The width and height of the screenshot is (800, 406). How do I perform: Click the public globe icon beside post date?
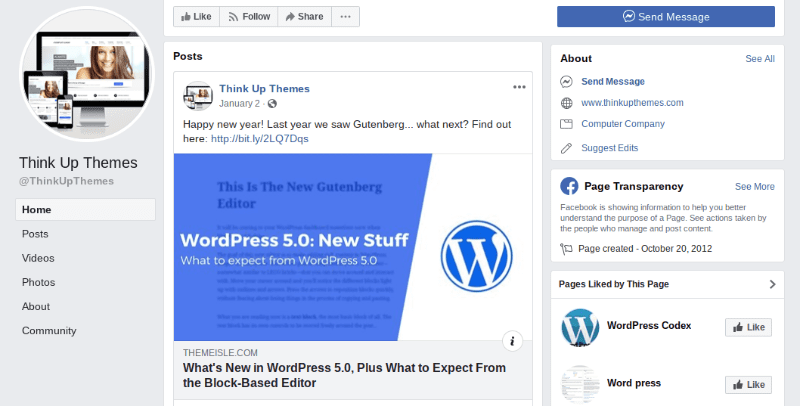(272, 104)
